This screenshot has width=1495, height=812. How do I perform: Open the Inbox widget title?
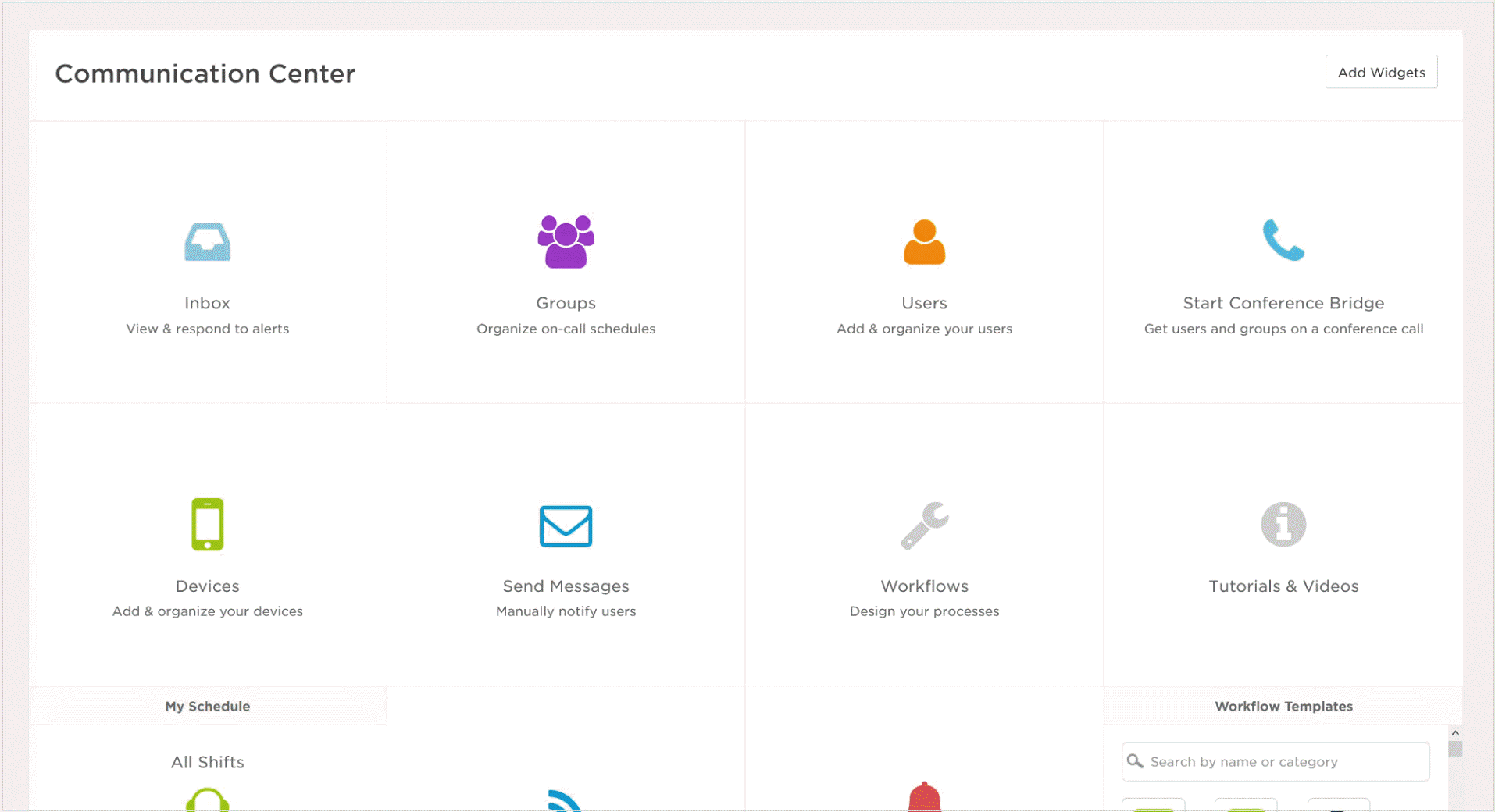207,303
